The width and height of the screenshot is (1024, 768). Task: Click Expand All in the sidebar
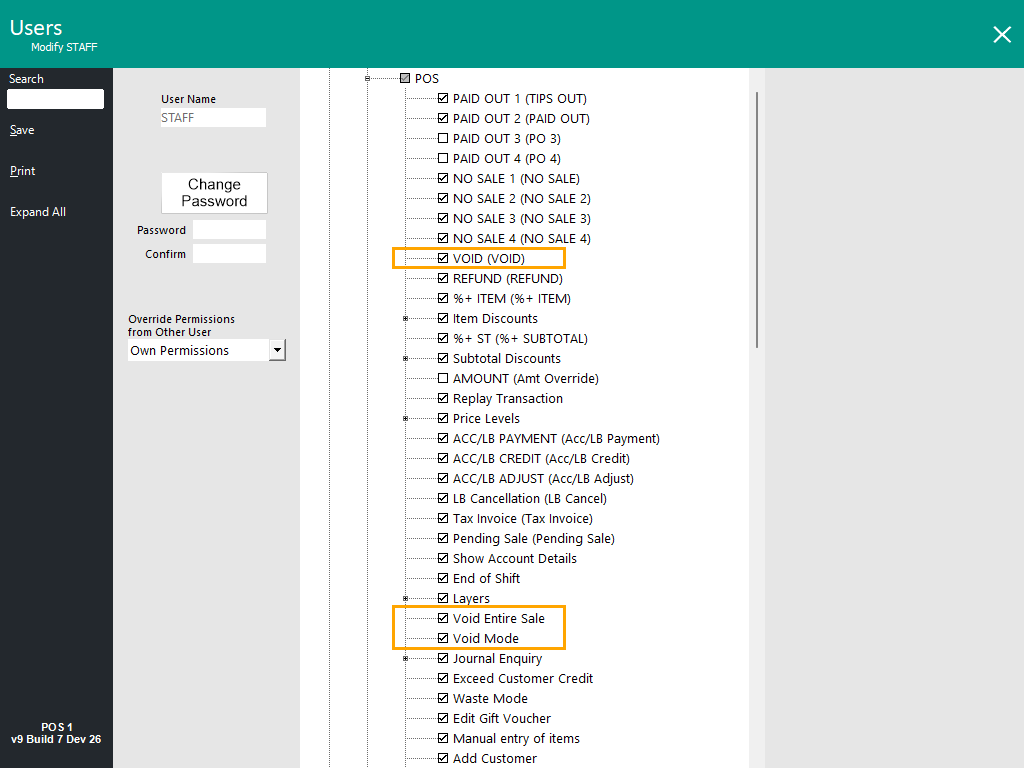[x=38, y=212]
